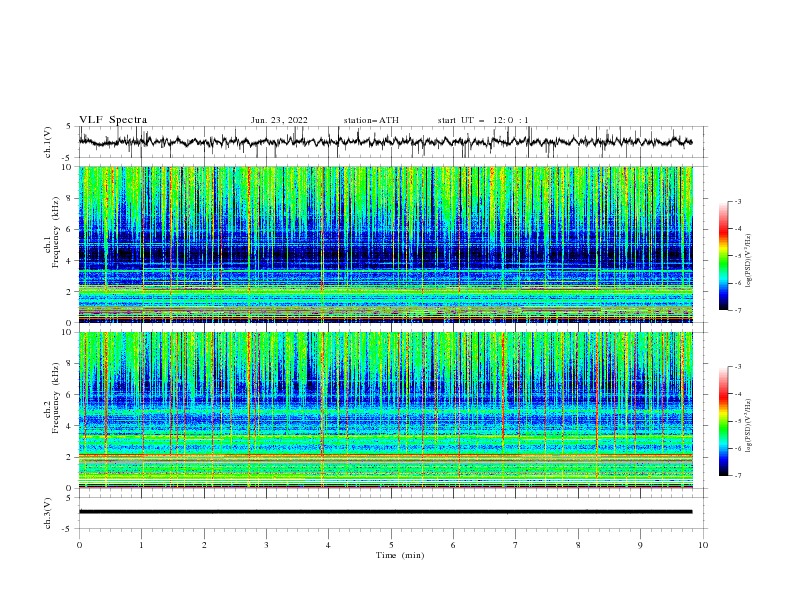Click the "2" tick on the time axis
The width and height of the screenshot is (792, 612).
pyautogui.click(x=204, y=545)
